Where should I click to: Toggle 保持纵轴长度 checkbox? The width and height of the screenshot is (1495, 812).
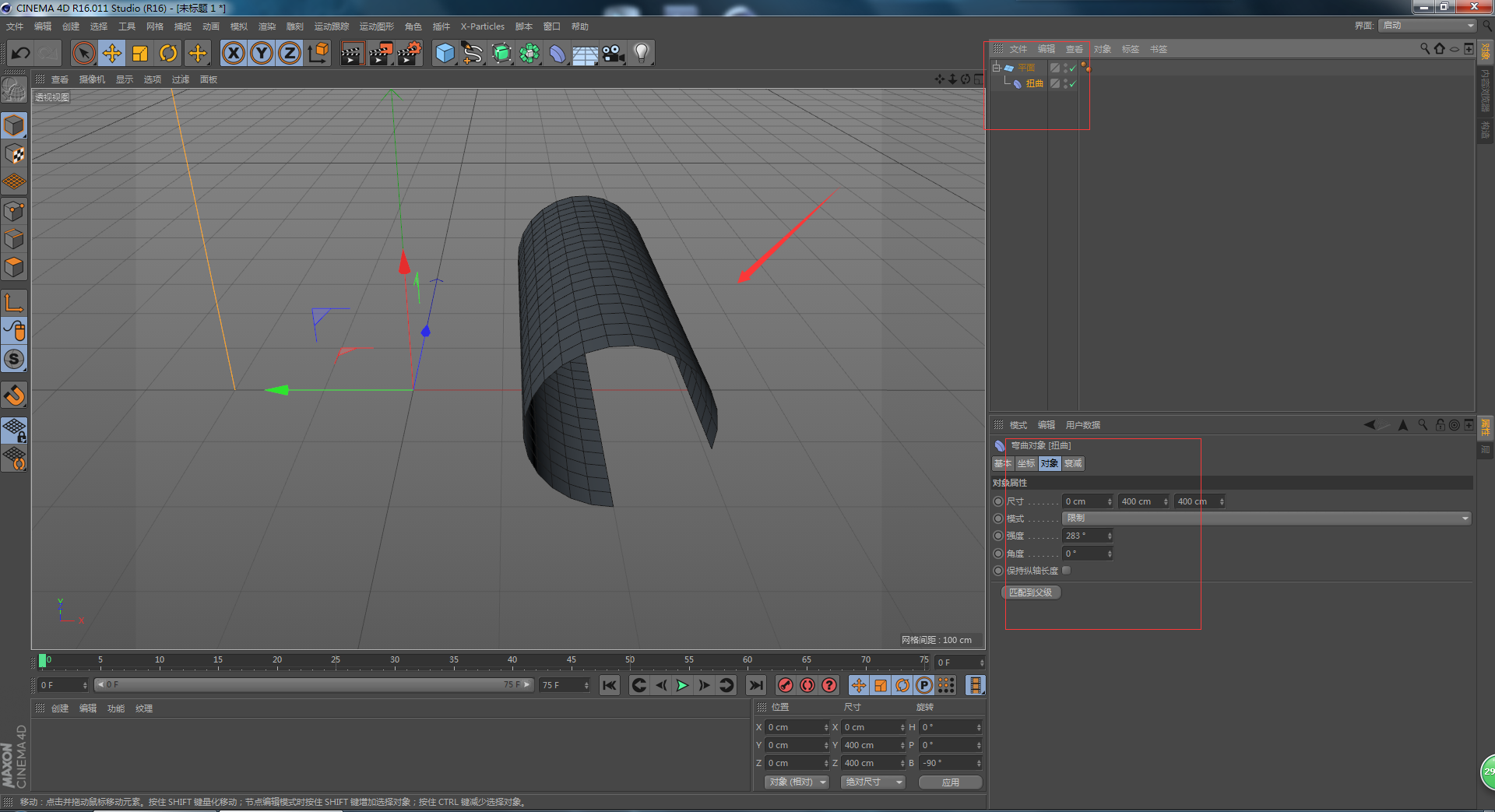coord(1066,571)
